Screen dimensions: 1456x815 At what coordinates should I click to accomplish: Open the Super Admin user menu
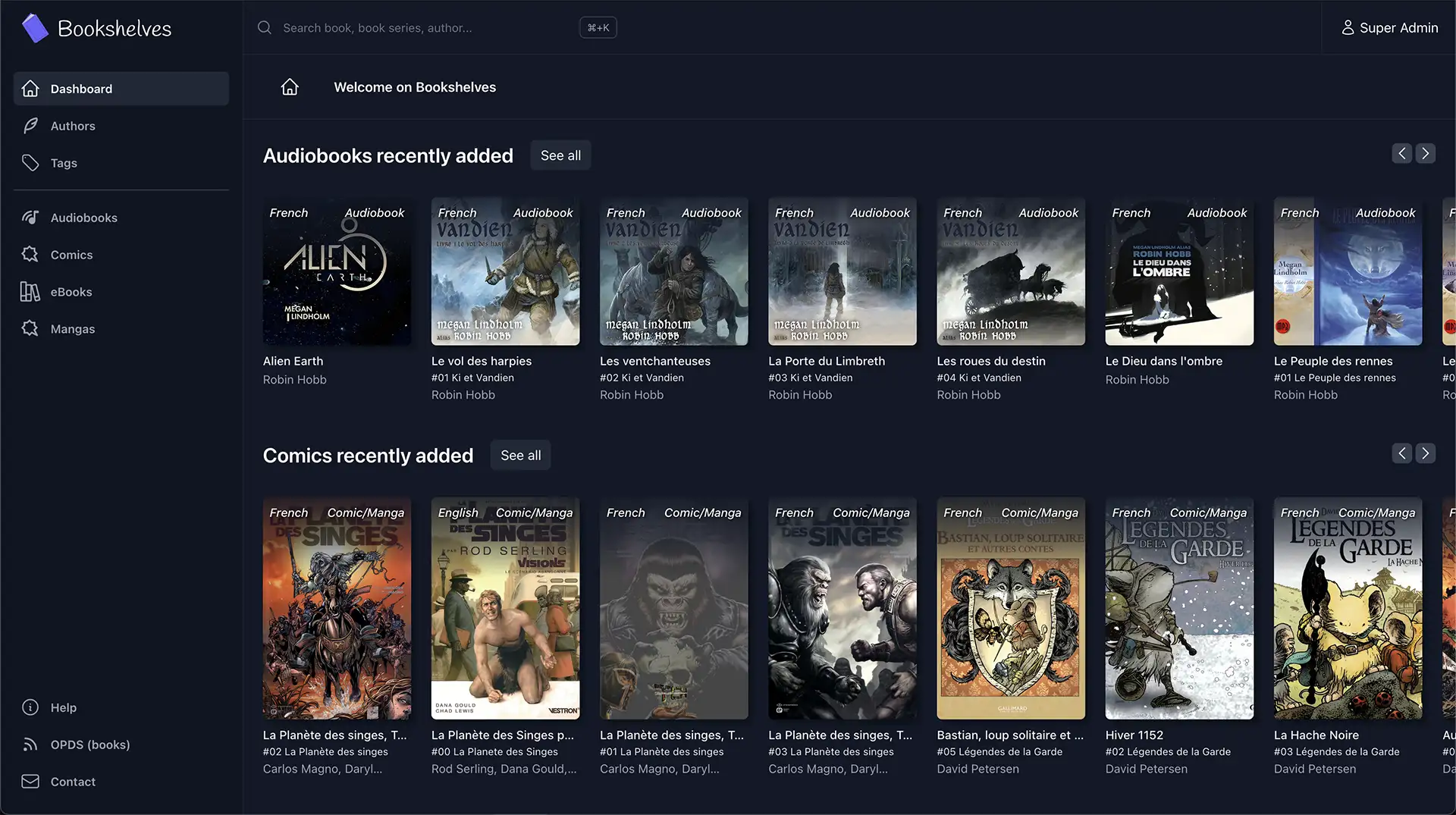pos(1389,28)
